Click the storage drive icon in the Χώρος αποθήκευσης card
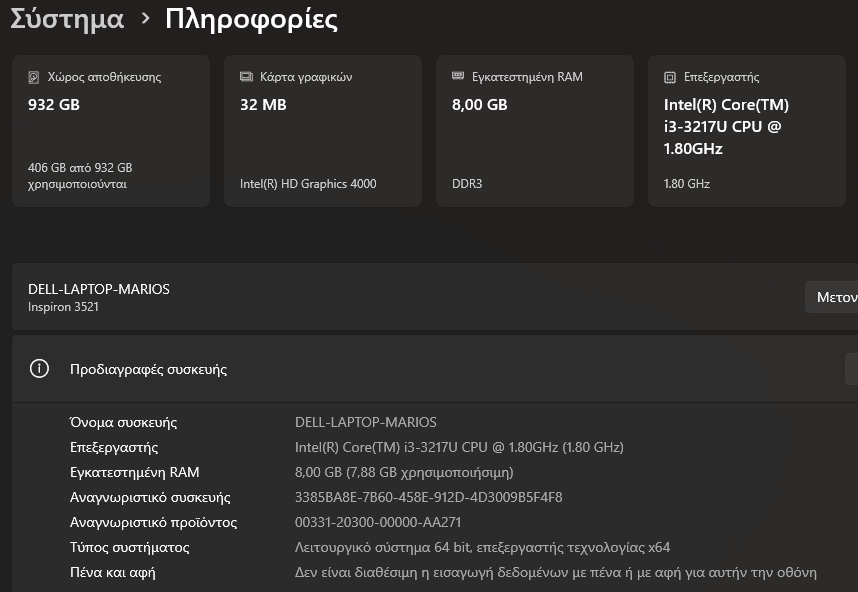The image size is (858, 592). [x=34, y=77]
